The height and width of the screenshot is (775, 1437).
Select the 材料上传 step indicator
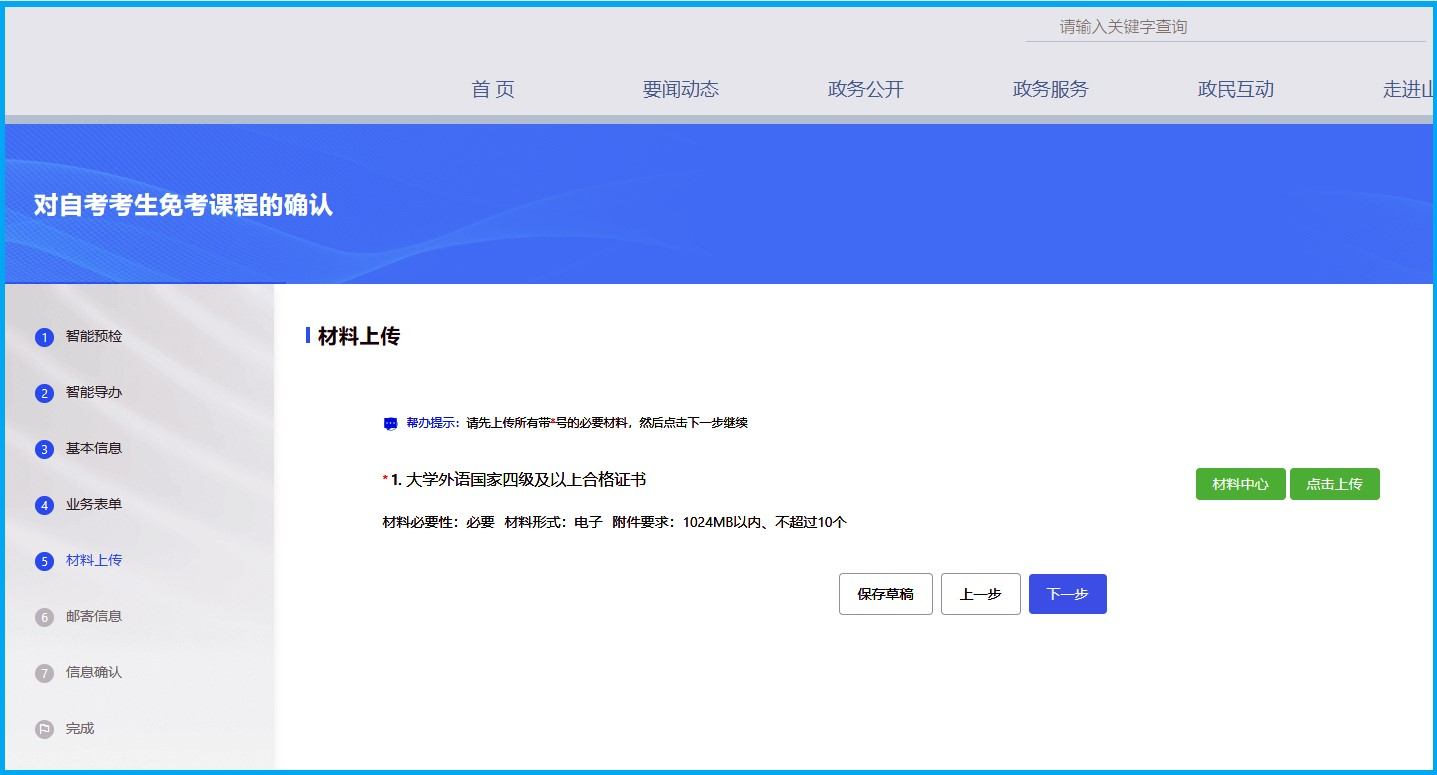tap(44, 561)
